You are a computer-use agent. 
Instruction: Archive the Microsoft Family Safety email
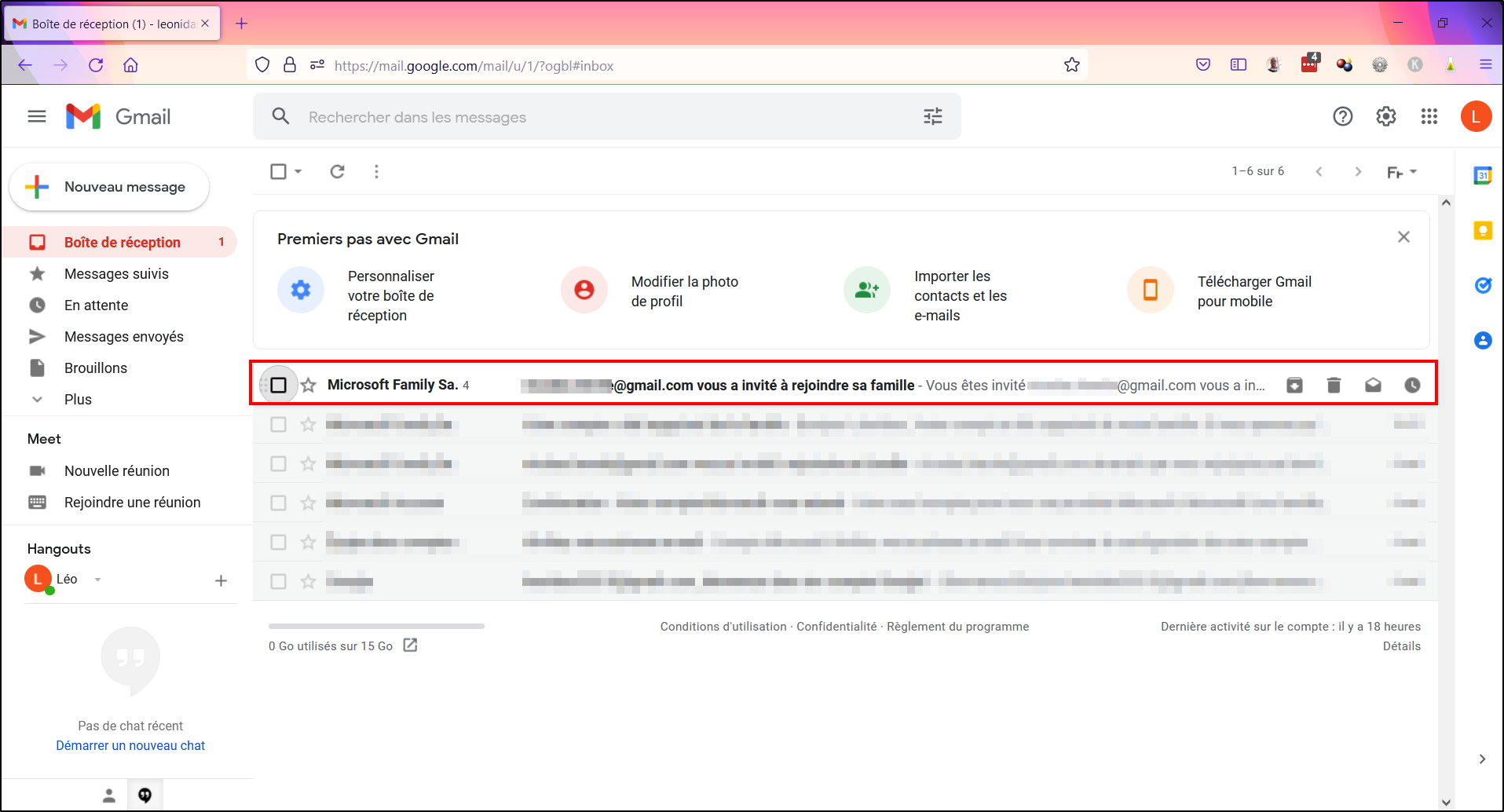pos(1294,385)
